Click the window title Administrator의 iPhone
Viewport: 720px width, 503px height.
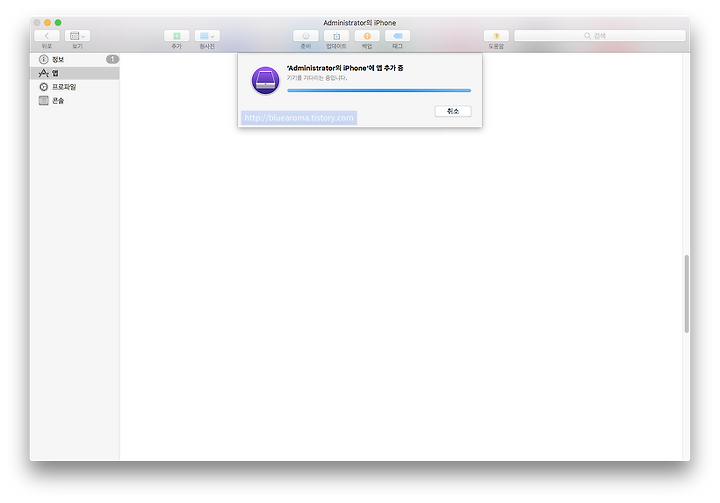click(x=360, y=23)
